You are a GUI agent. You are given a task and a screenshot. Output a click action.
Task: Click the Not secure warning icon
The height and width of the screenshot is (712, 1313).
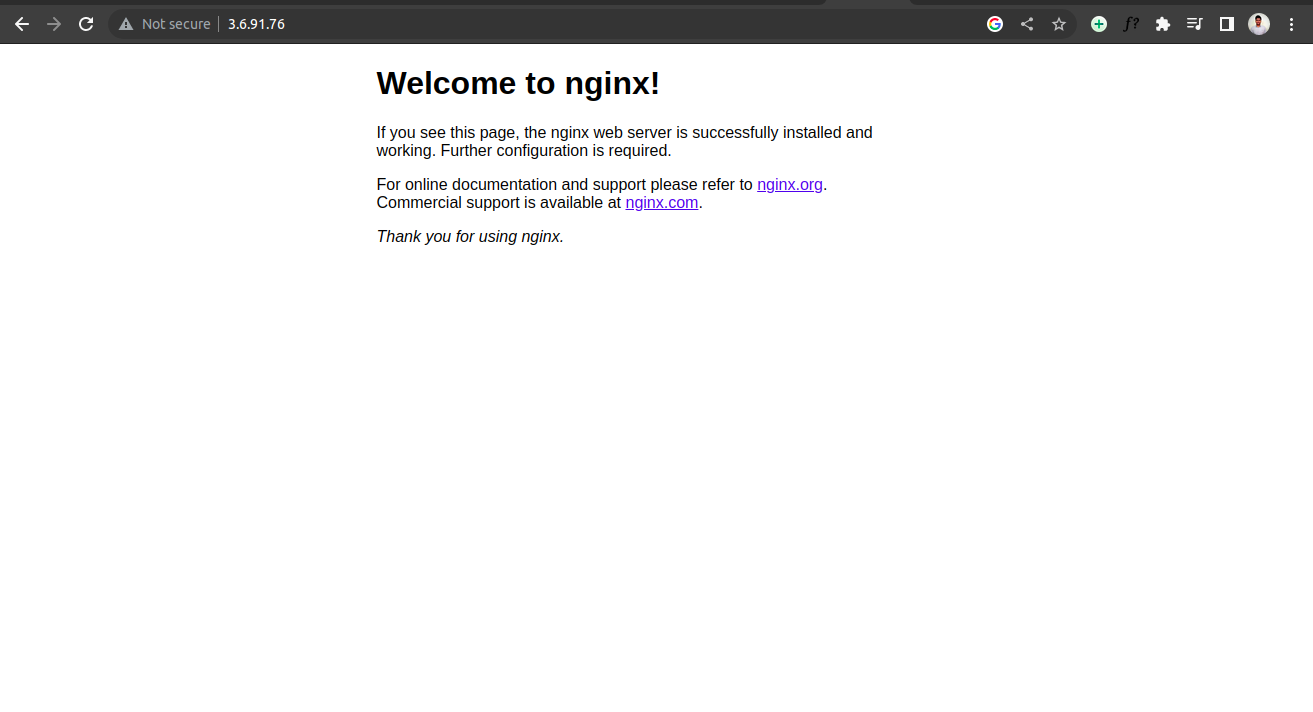[x=126, y=24]
